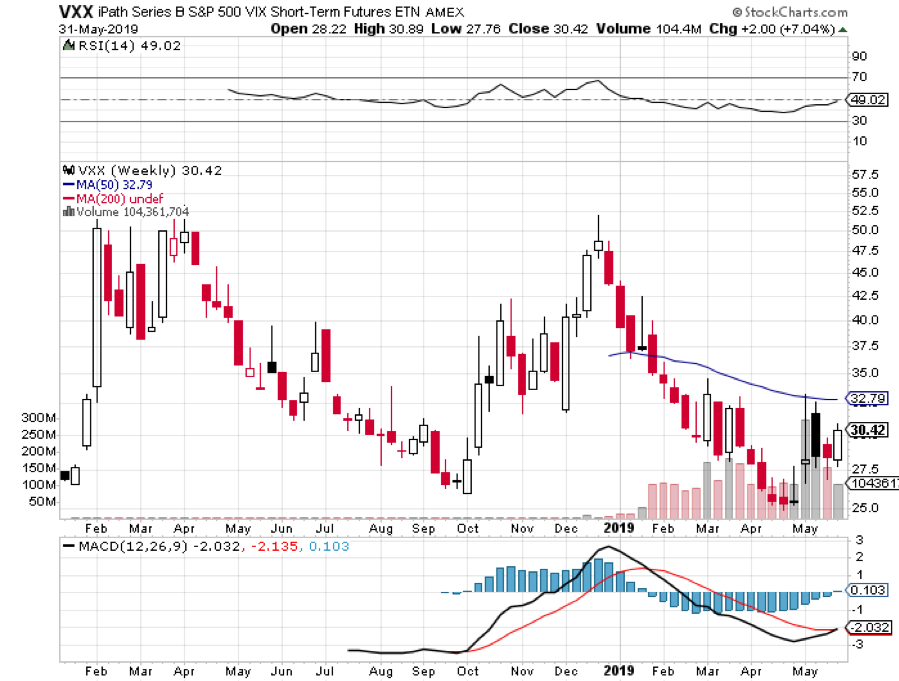Click the Open 28.22 value
Image resolution: width=899 pixels, height=681 pixels.
308,29
